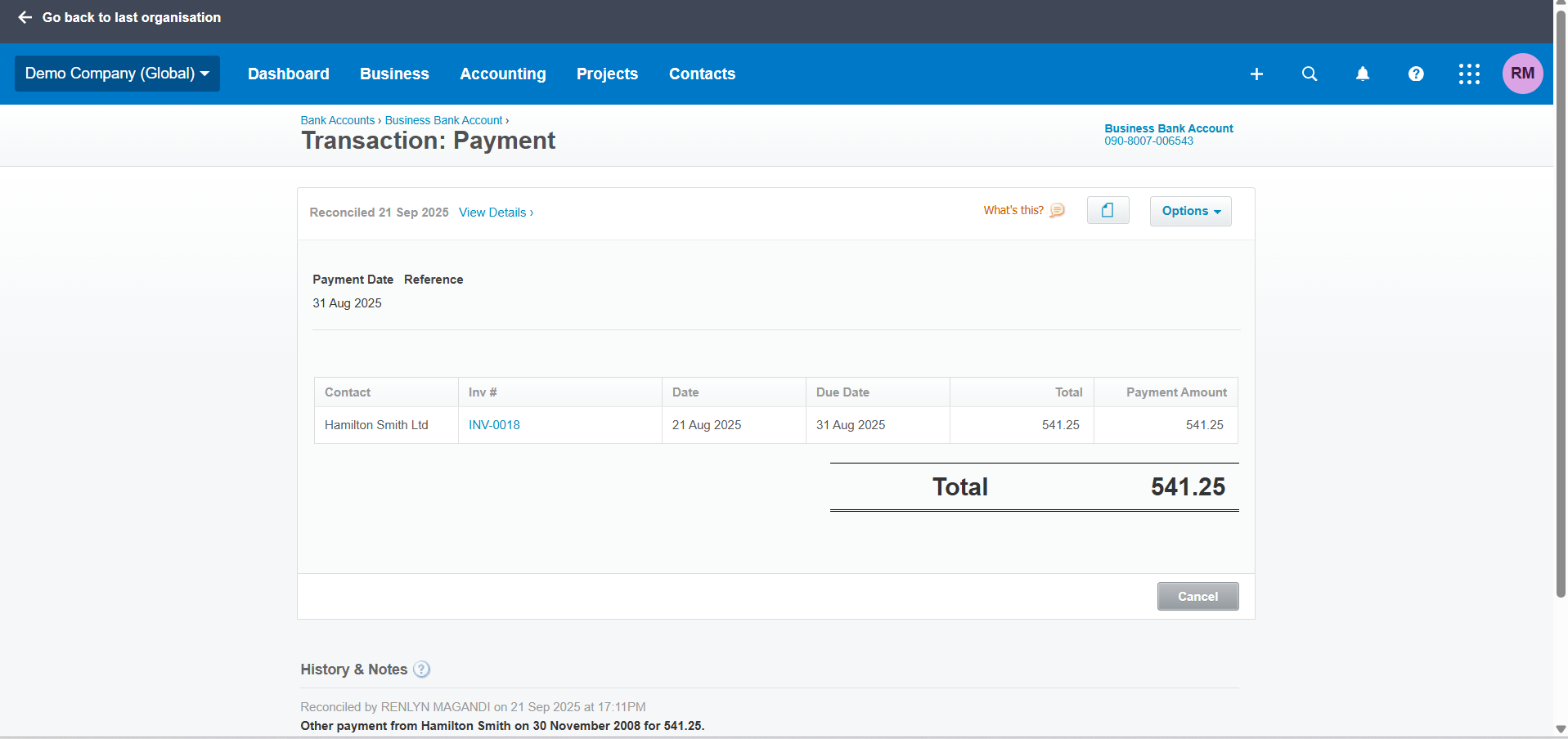Expand the Demo Company (Global) switcher

click(x=117, y=74)
